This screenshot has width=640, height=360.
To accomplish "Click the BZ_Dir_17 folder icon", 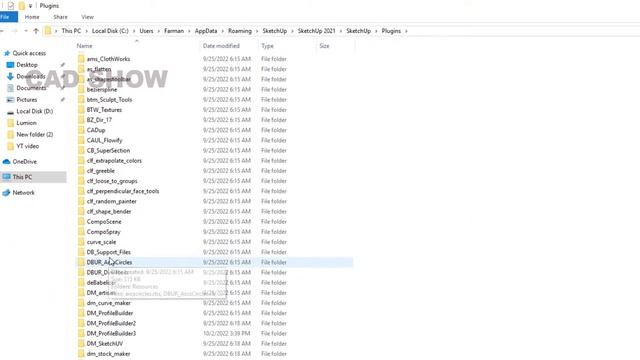I will [x=81, y=120].
